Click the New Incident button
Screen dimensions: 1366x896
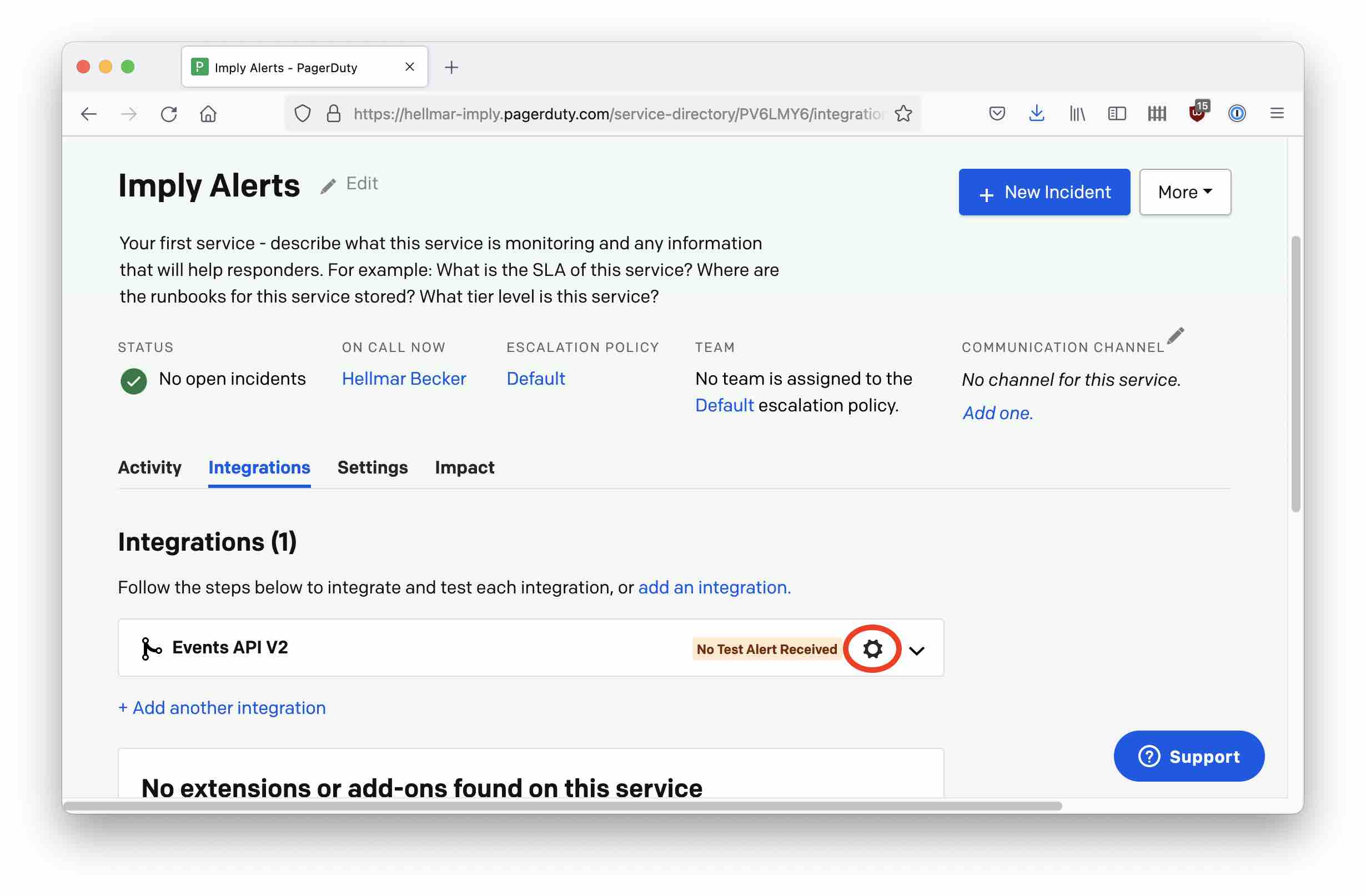(x=1045, y=191)
